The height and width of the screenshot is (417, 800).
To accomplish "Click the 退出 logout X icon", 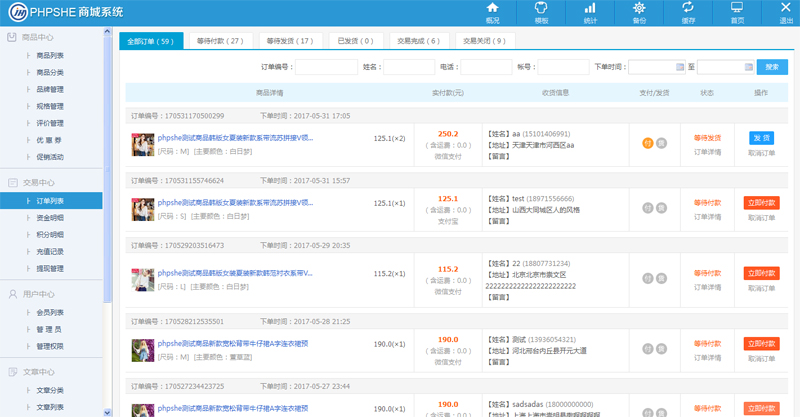I will [x=785, y=11].
